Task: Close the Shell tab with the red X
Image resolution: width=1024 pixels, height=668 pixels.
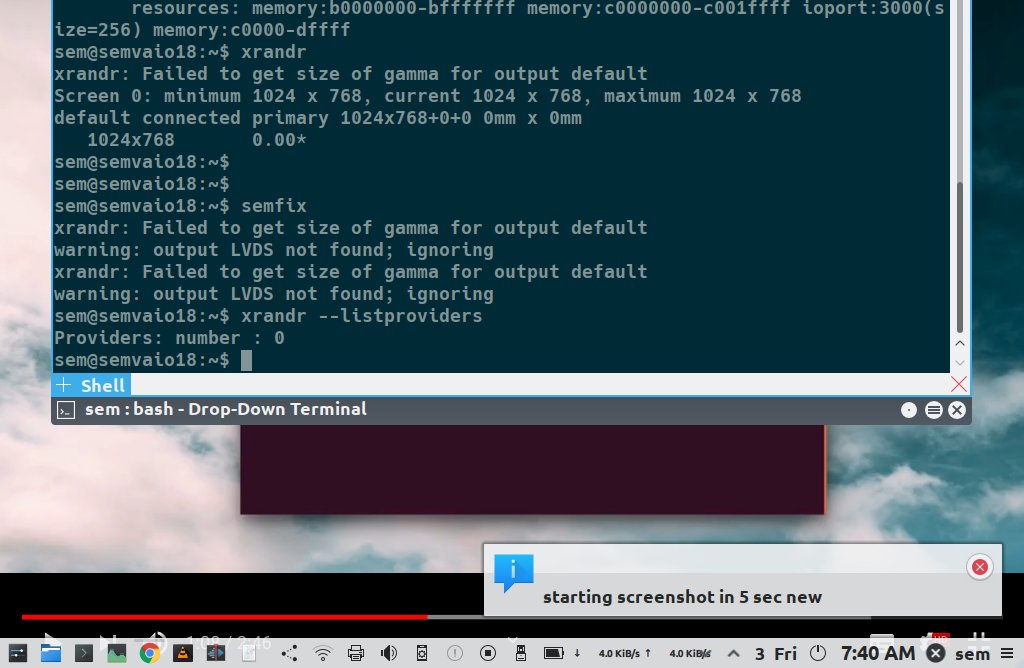Action: point(959,384)
